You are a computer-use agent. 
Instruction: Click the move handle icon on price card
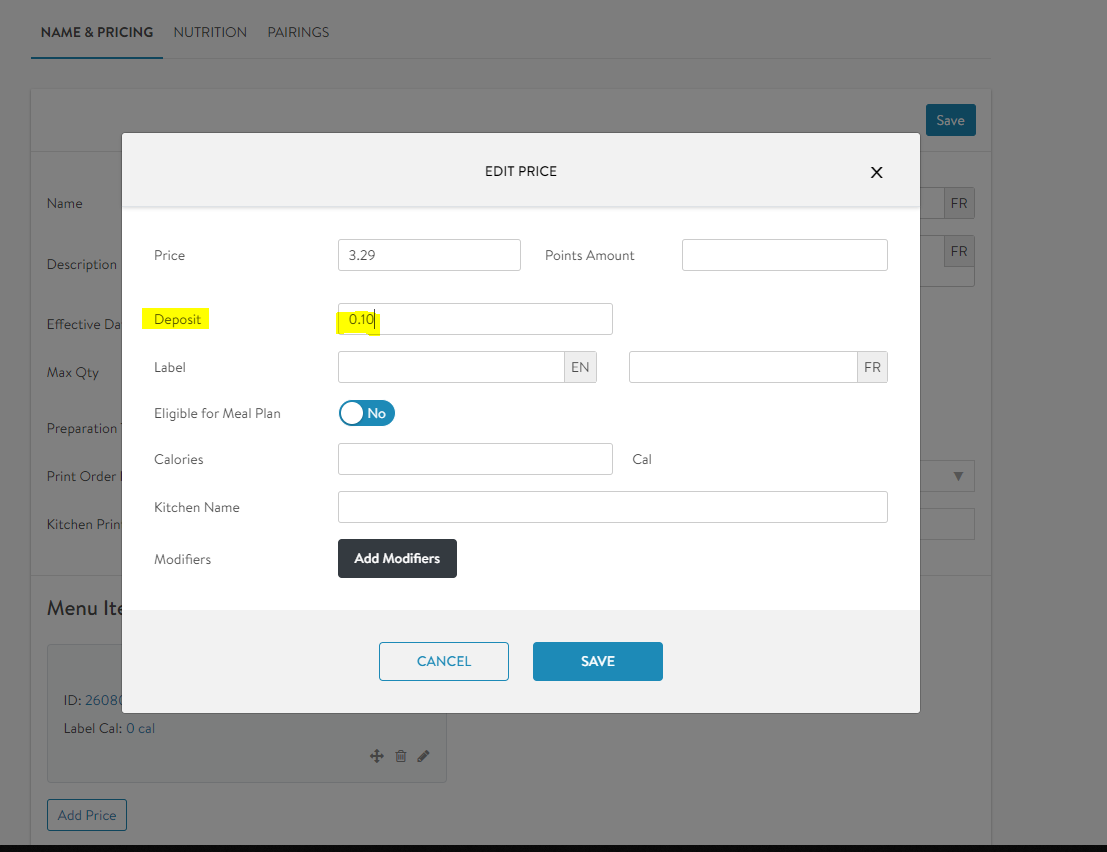coord(377,756)
